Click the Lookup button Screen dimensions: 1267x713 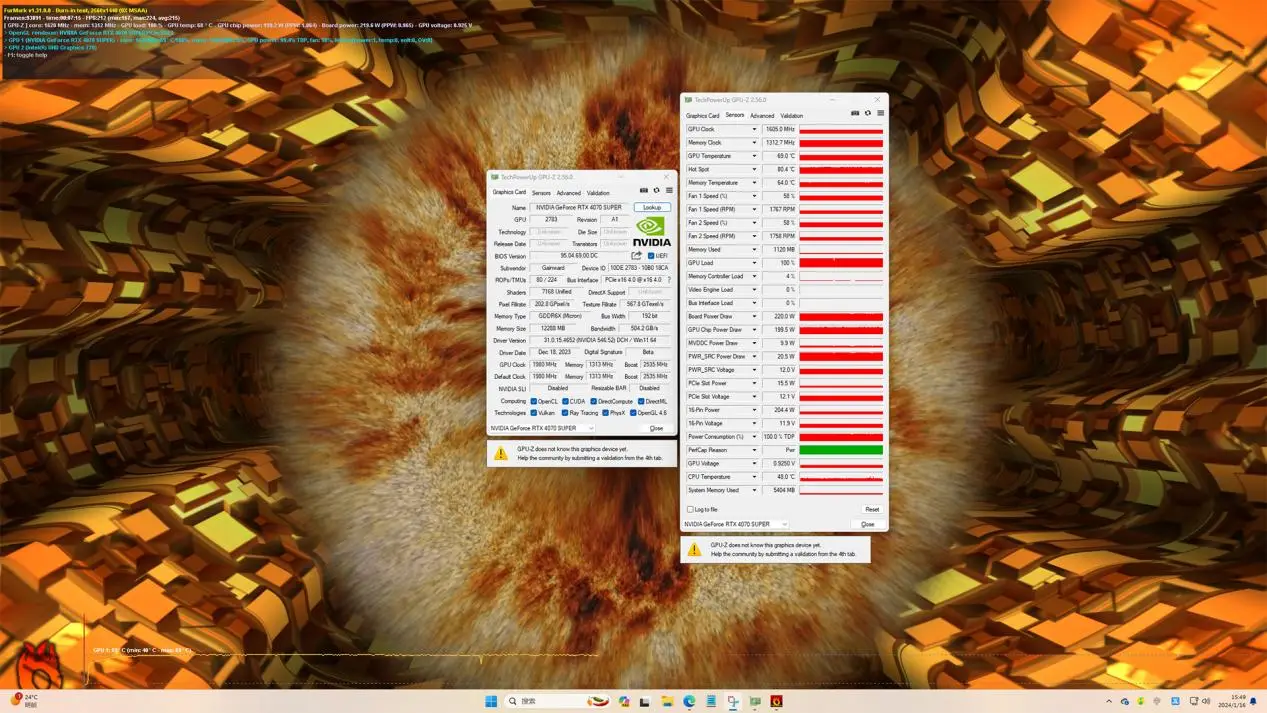[x=652, y=207]
